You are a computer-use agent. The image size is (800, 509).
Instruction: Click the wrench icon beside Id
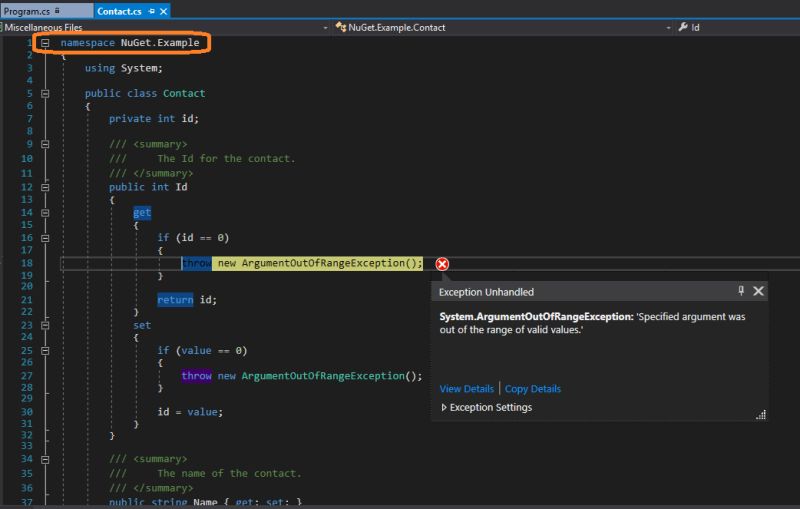click(x=683, y=27)
